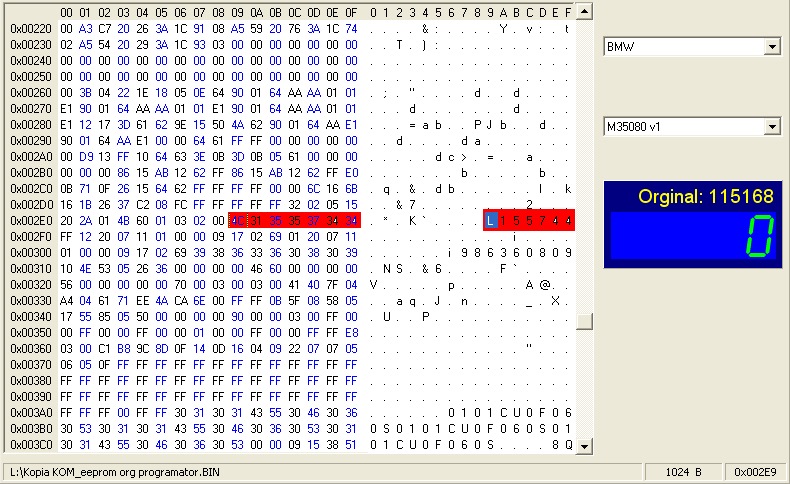This screenshot has height=484, width=790.
Task: Select highlighted ASCII character L in row 0x002E0
Action: 490,221
